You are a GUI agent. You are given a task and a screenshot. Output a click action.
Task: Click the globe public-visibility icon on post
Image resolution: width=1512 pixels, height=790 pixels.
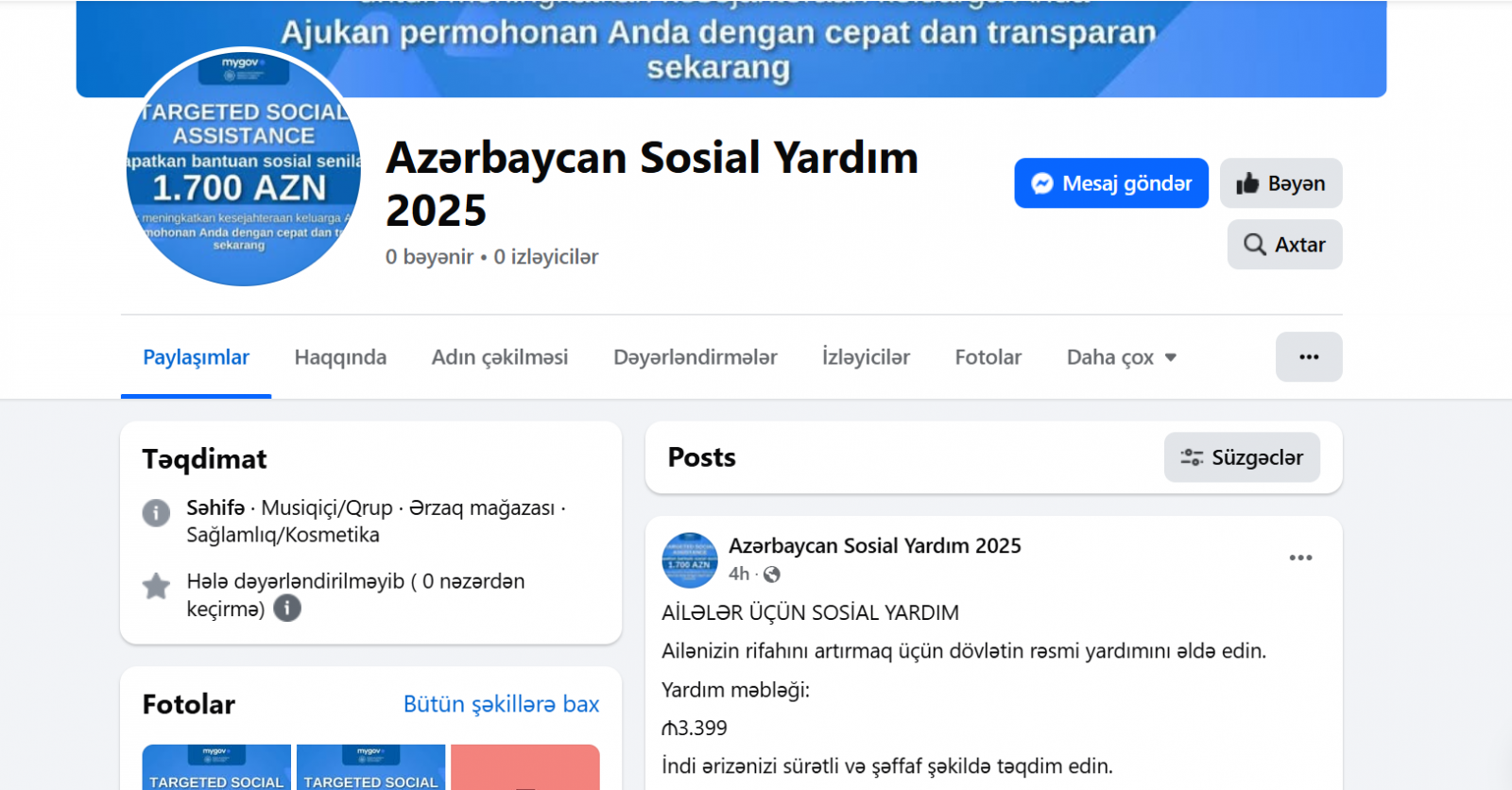pyautogui.click(x=772, y=575)
